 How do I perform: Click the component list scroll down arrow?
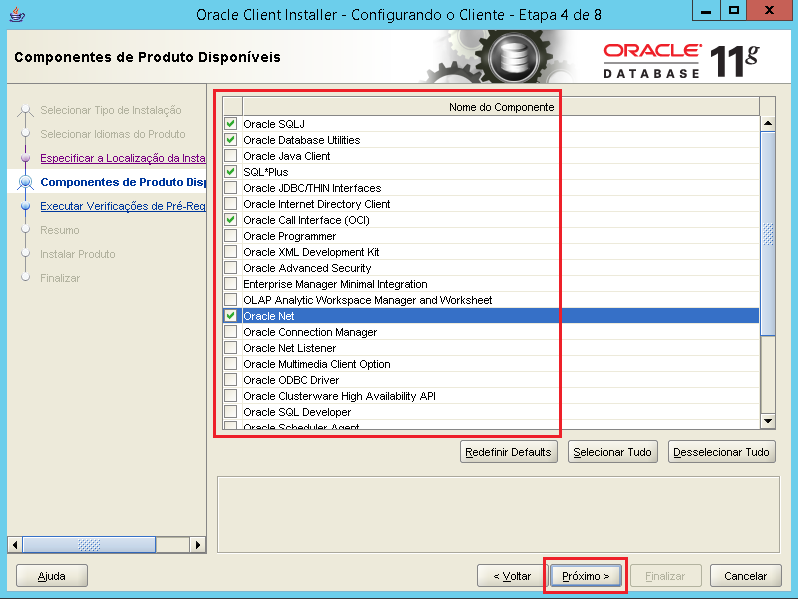tap(767, 421)
